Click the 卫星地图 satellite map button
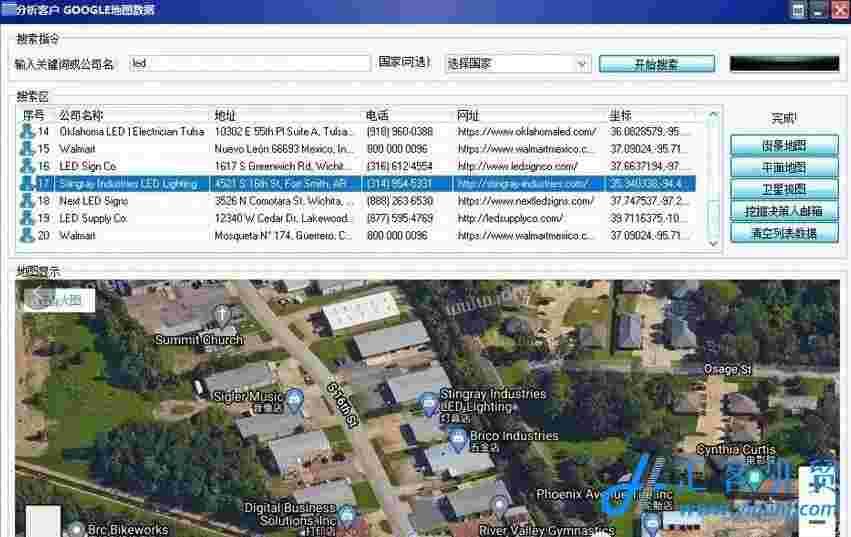 (x=784, y=189)
